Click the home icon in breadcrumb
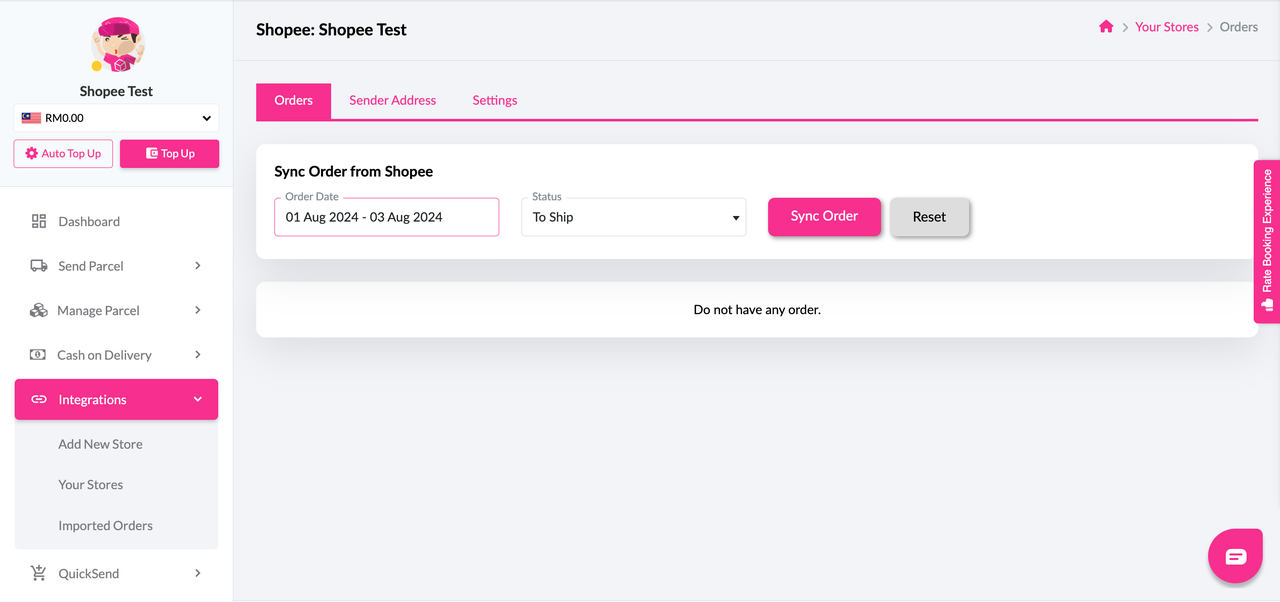The image size is (1280, 602). pyautogui.click(x=1106, y=27)
